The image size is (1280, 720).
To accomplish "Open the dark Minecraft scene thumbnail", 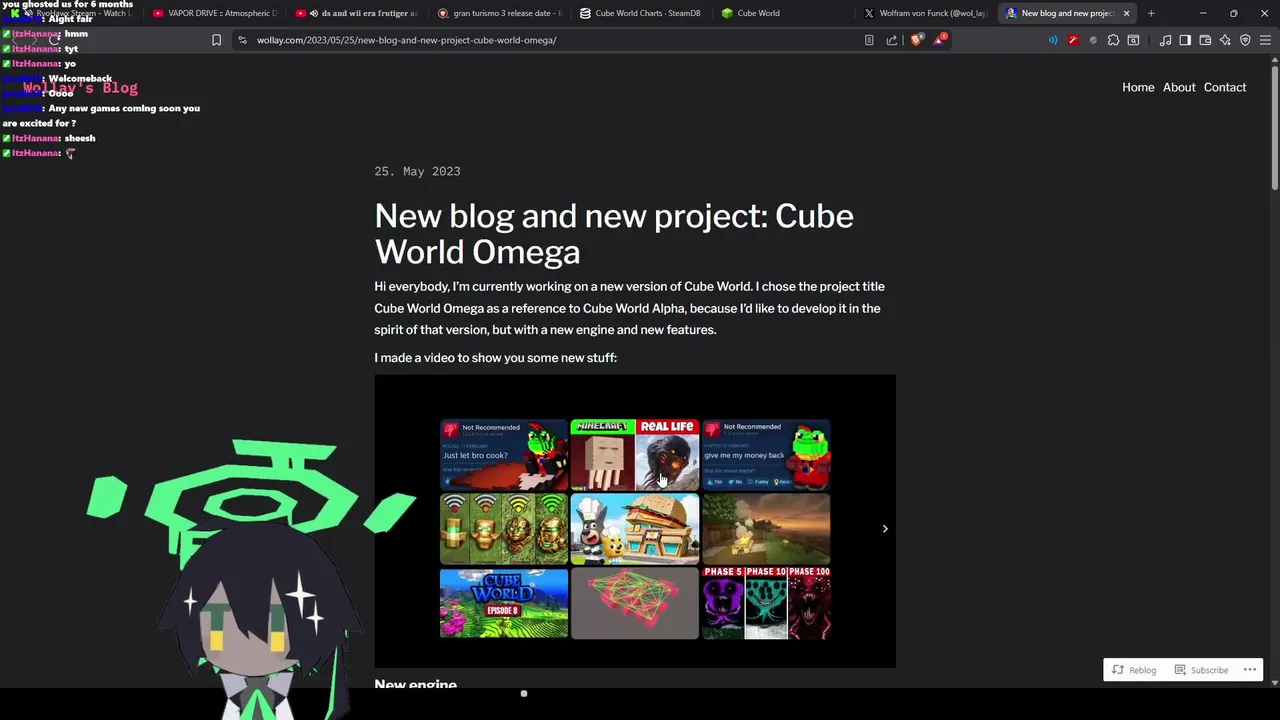I will 766,529.
